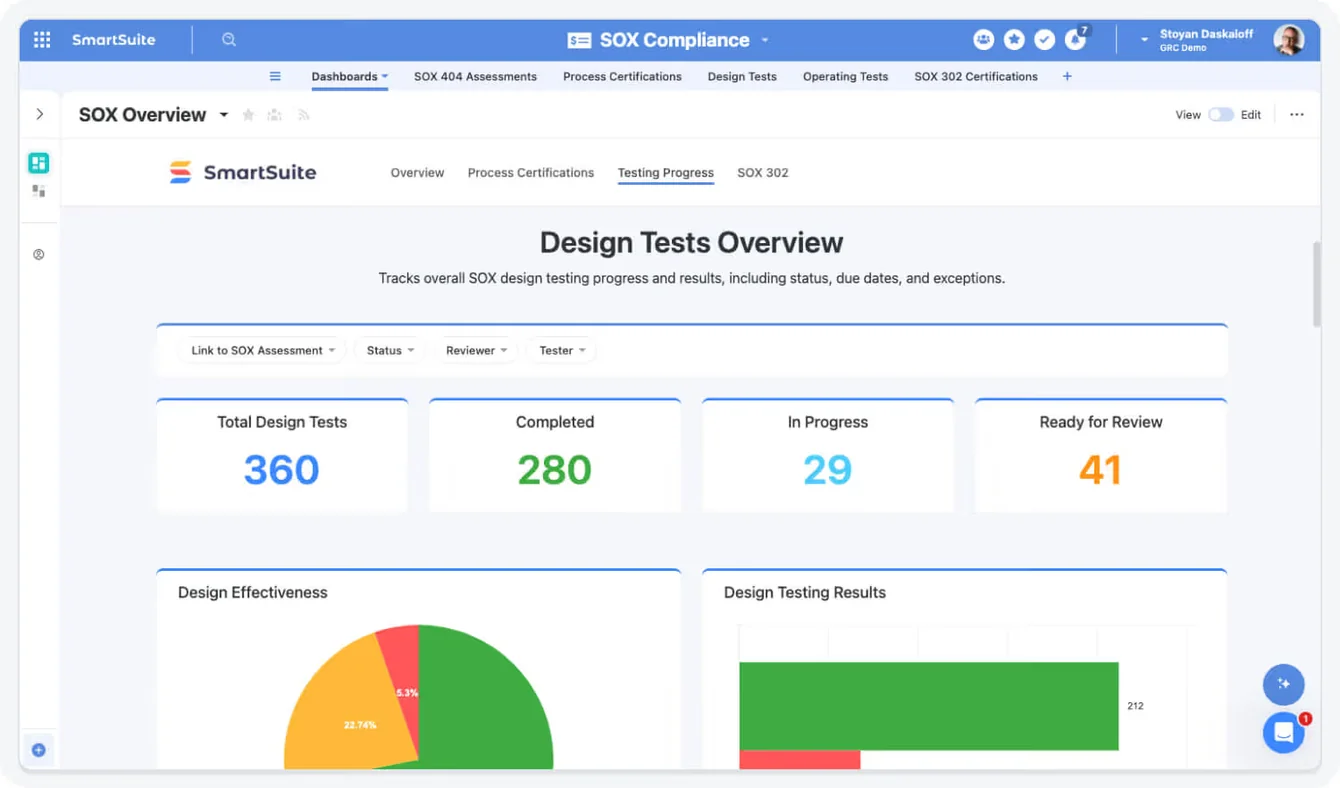The image size is (1340, 788).
Task: Expand the left sidebar chevron
Action: coord(40,114)
